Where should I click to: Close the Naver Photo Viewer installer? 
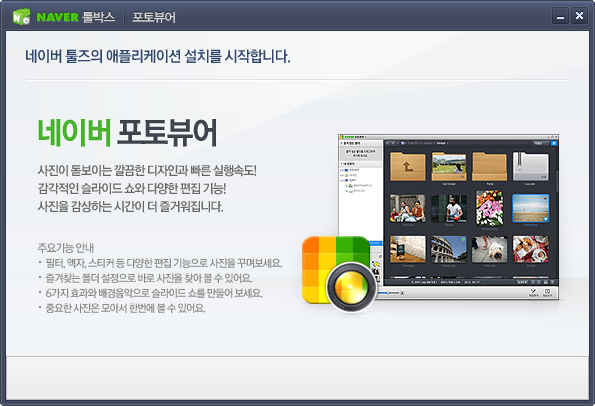[579, 16]
